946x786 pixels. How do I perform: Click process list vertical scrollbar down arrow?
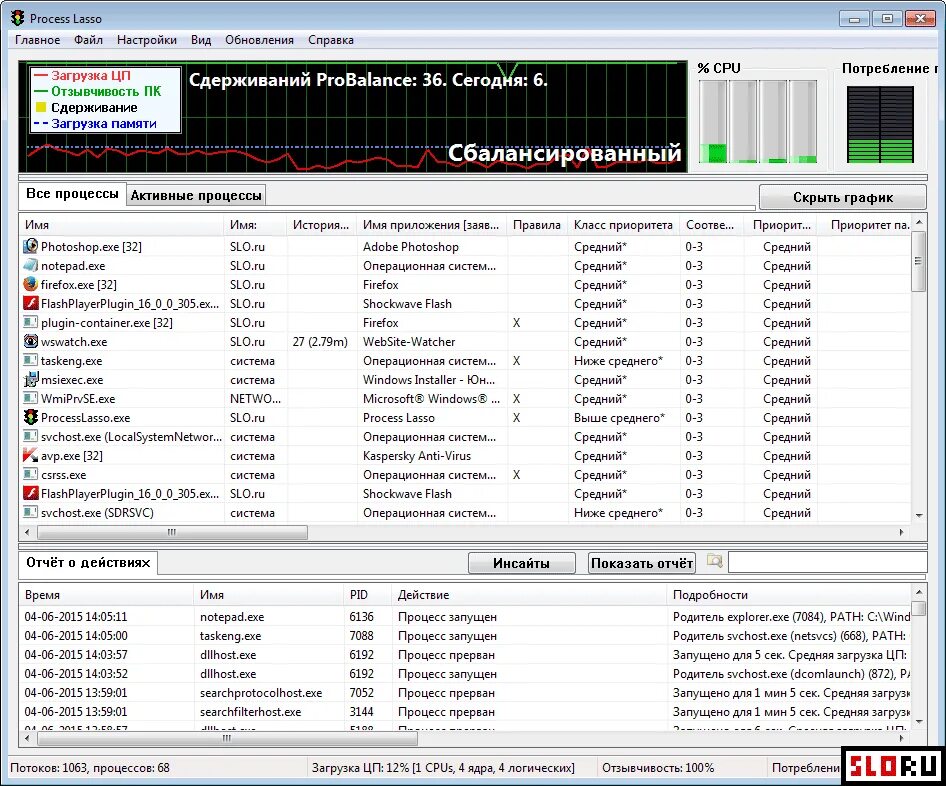(x=919, y=516)
